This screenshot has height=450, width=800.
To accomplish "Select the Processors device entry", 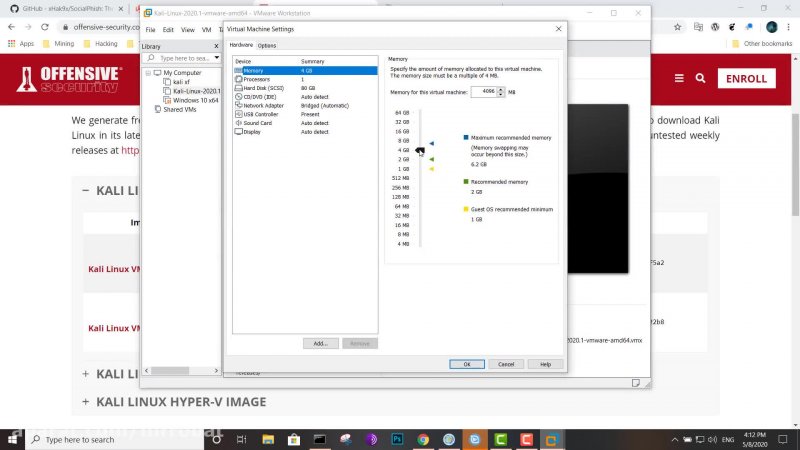I will pos(256,79).
